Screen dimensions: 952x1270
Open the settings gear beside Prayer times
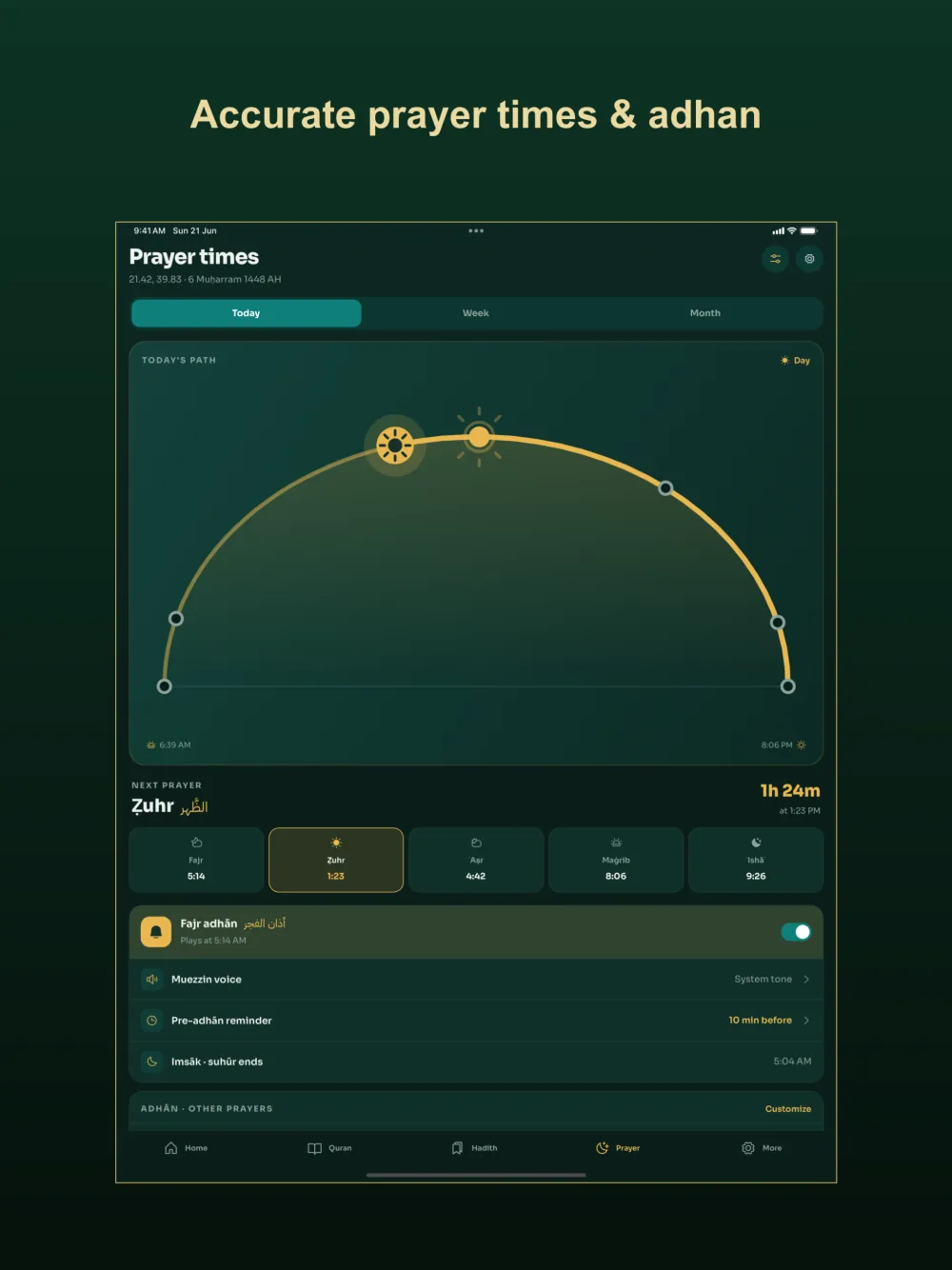(x=810, y=259)
